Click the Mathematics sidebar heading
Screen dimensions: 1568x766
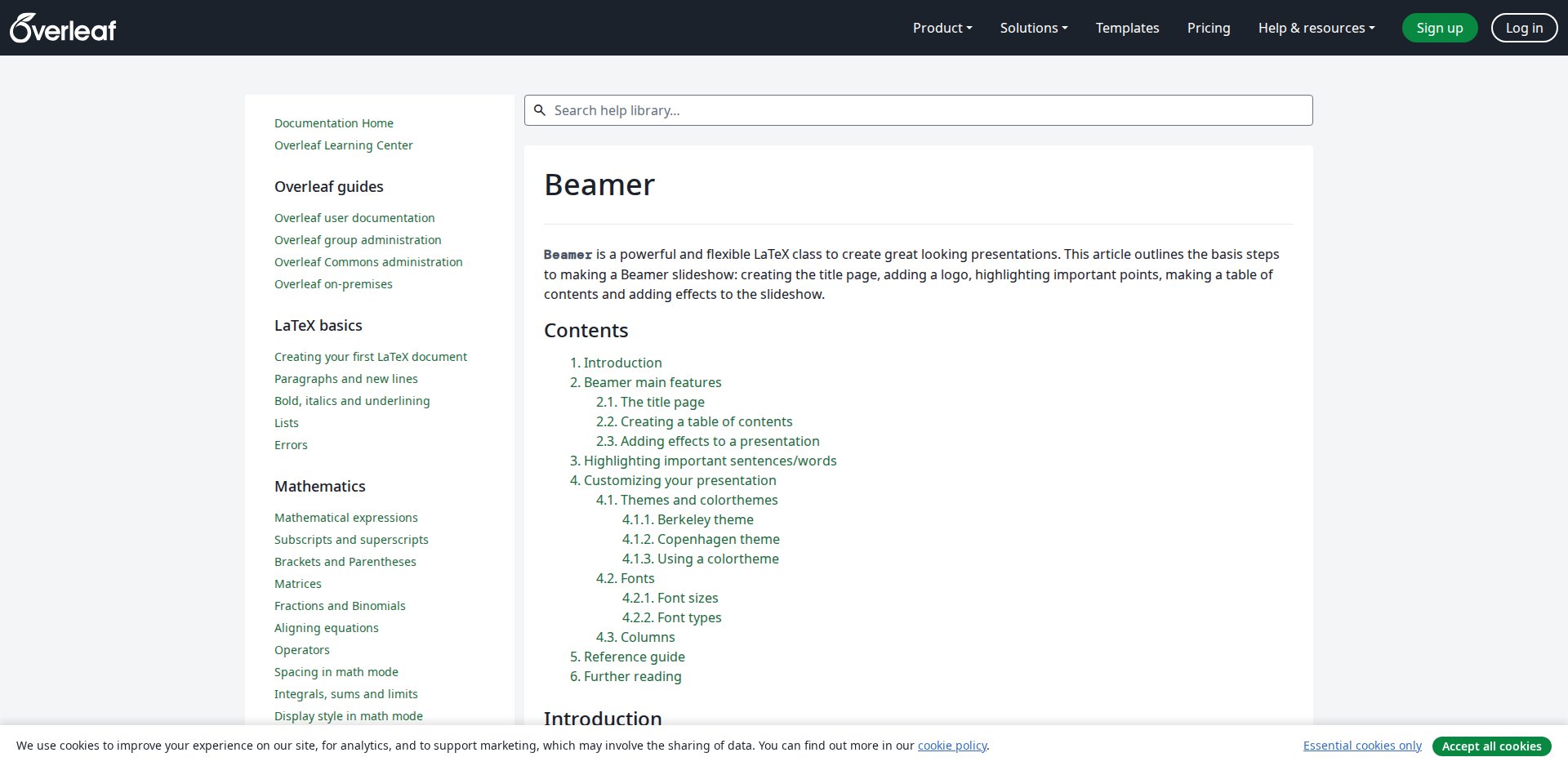coord(320,487)
